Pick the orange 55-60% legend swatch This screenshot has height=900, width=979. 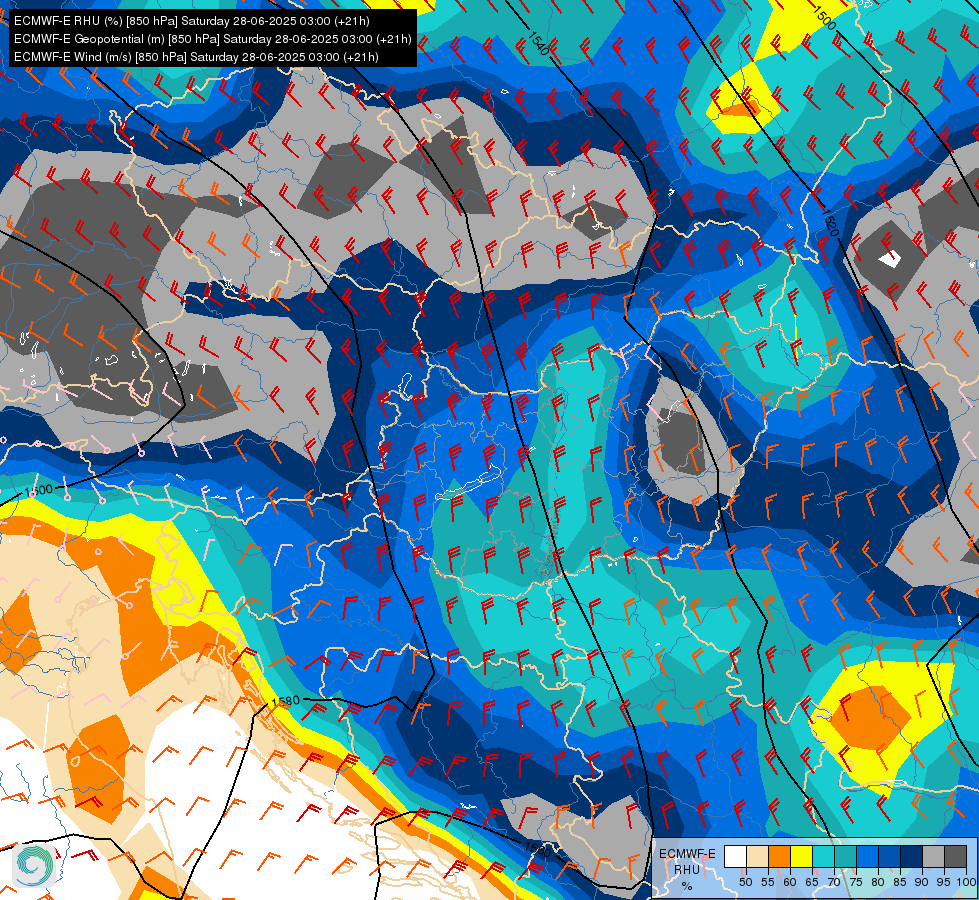779,856
